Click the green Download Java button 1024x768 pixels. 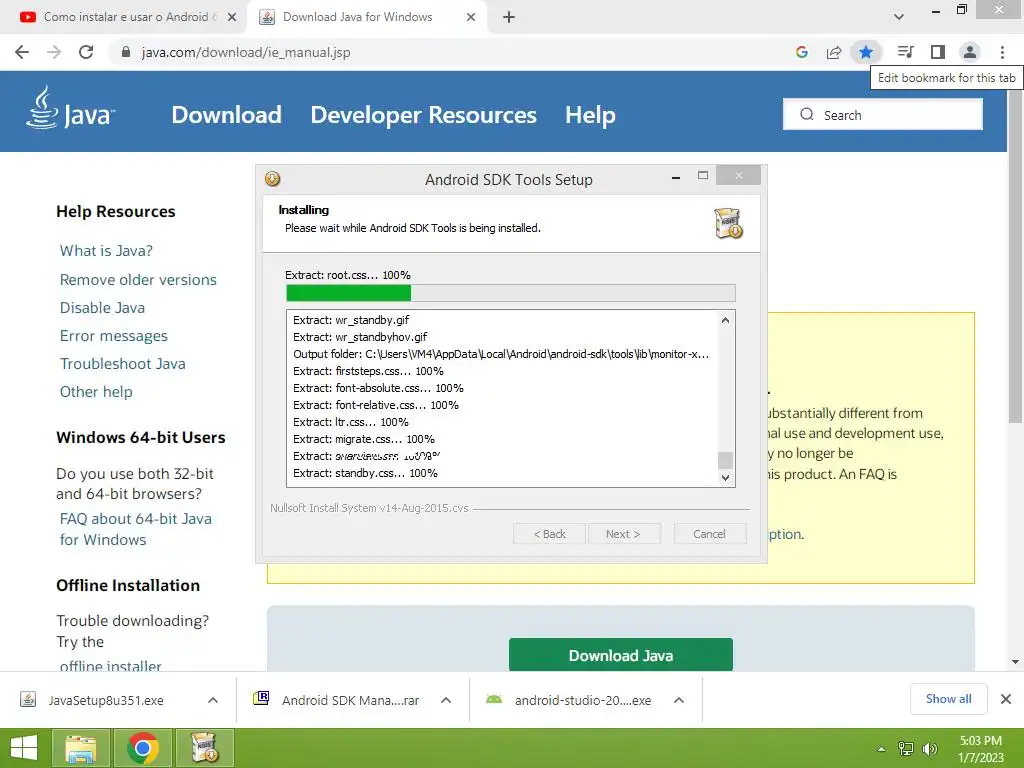620,654
